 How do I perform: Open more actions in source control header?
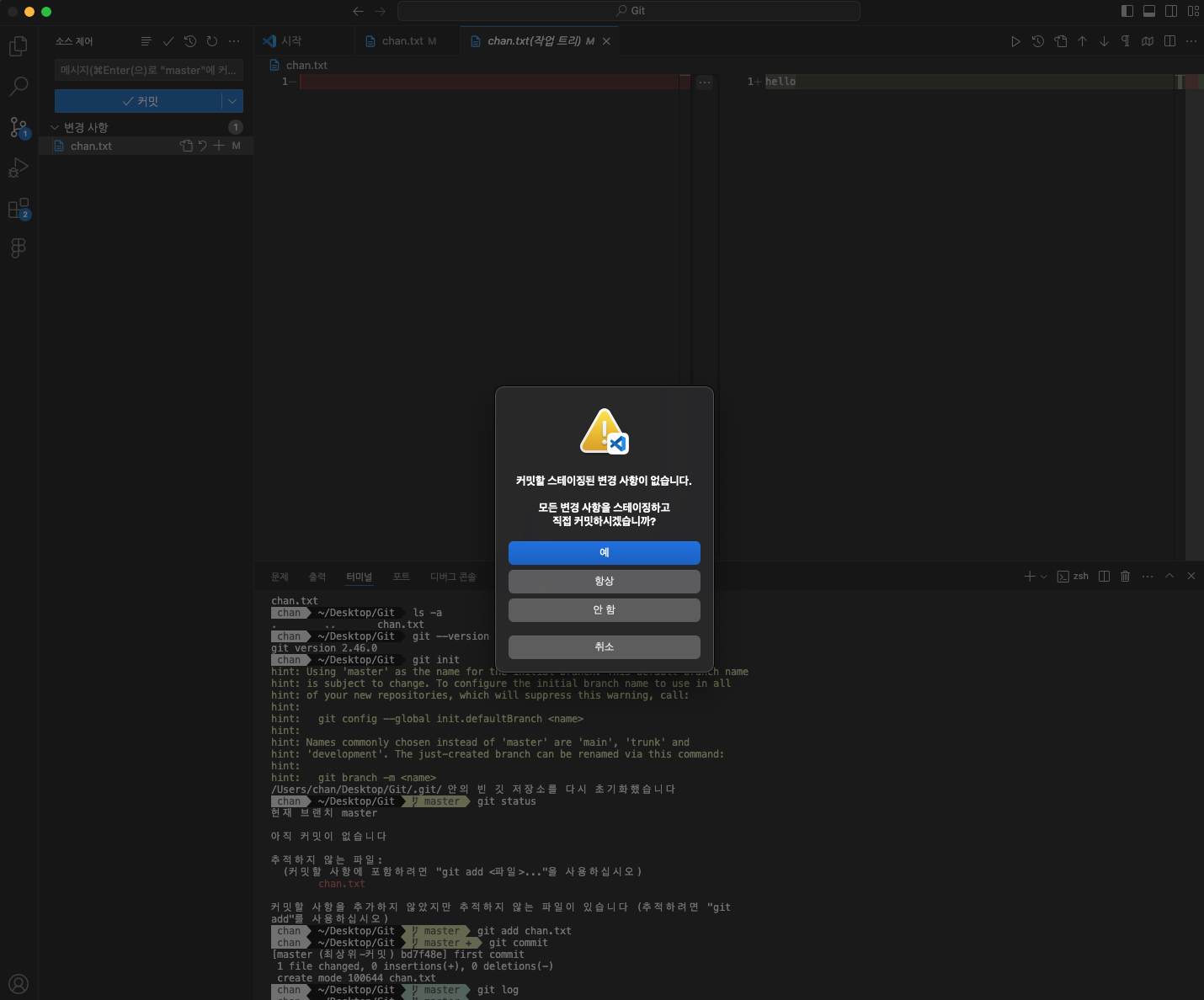point(234,41)
